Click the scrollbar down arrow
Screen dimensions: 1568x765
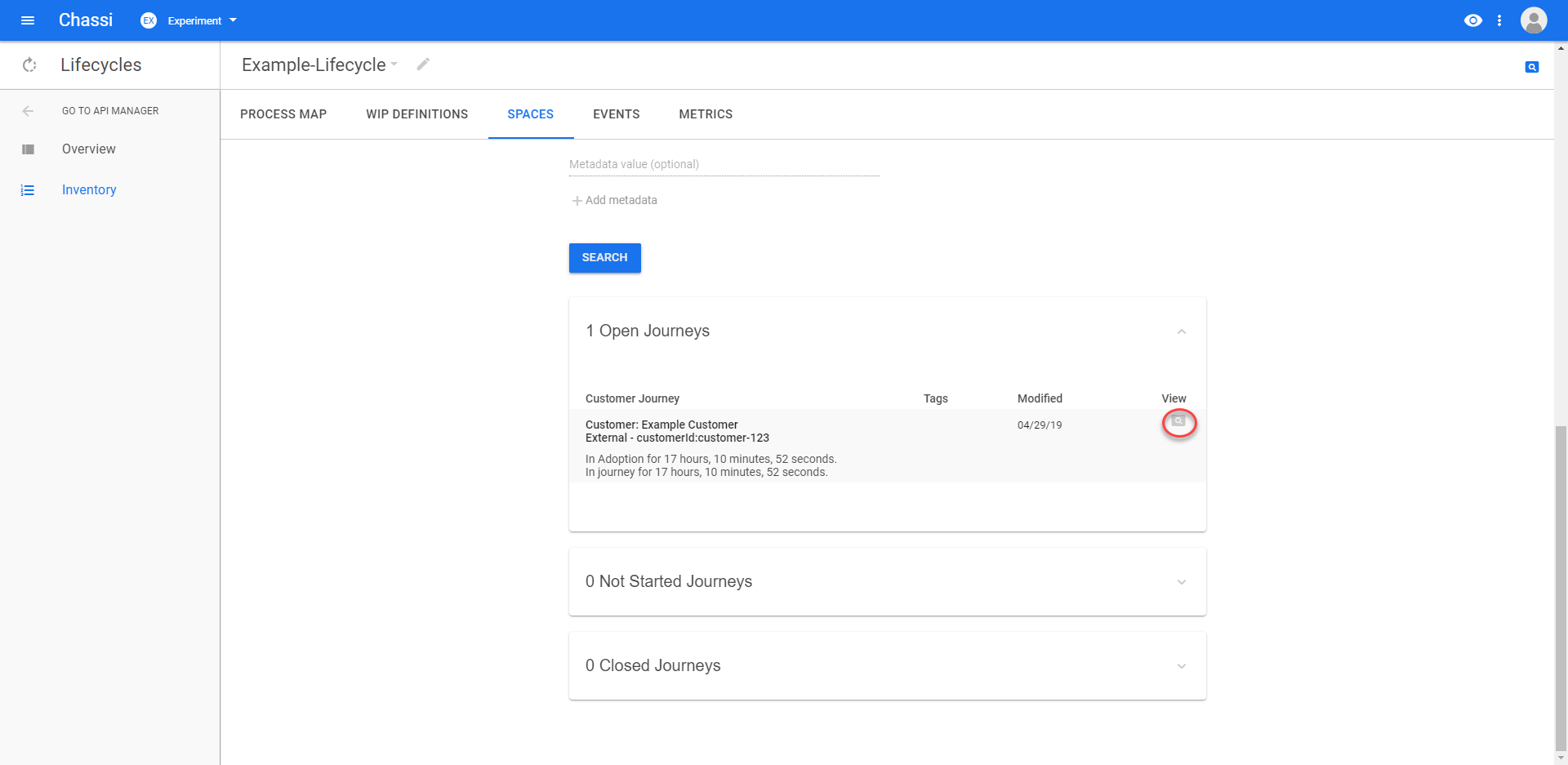point(1561,758)
